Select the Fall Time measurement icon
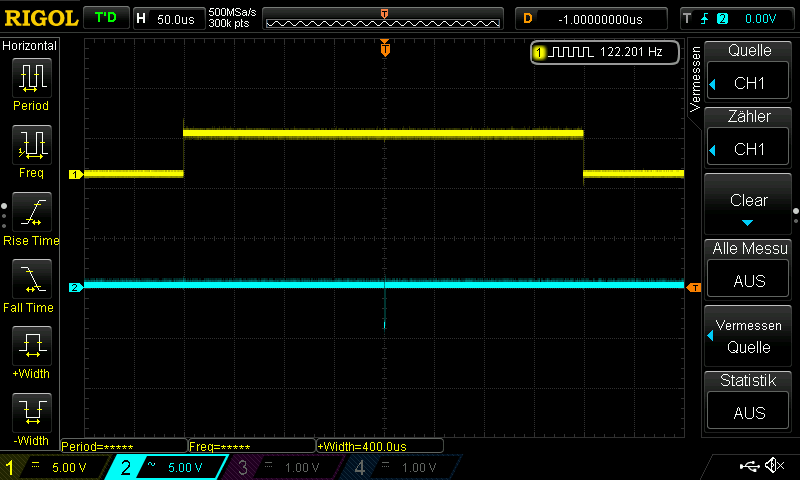 tap(32, 279)
